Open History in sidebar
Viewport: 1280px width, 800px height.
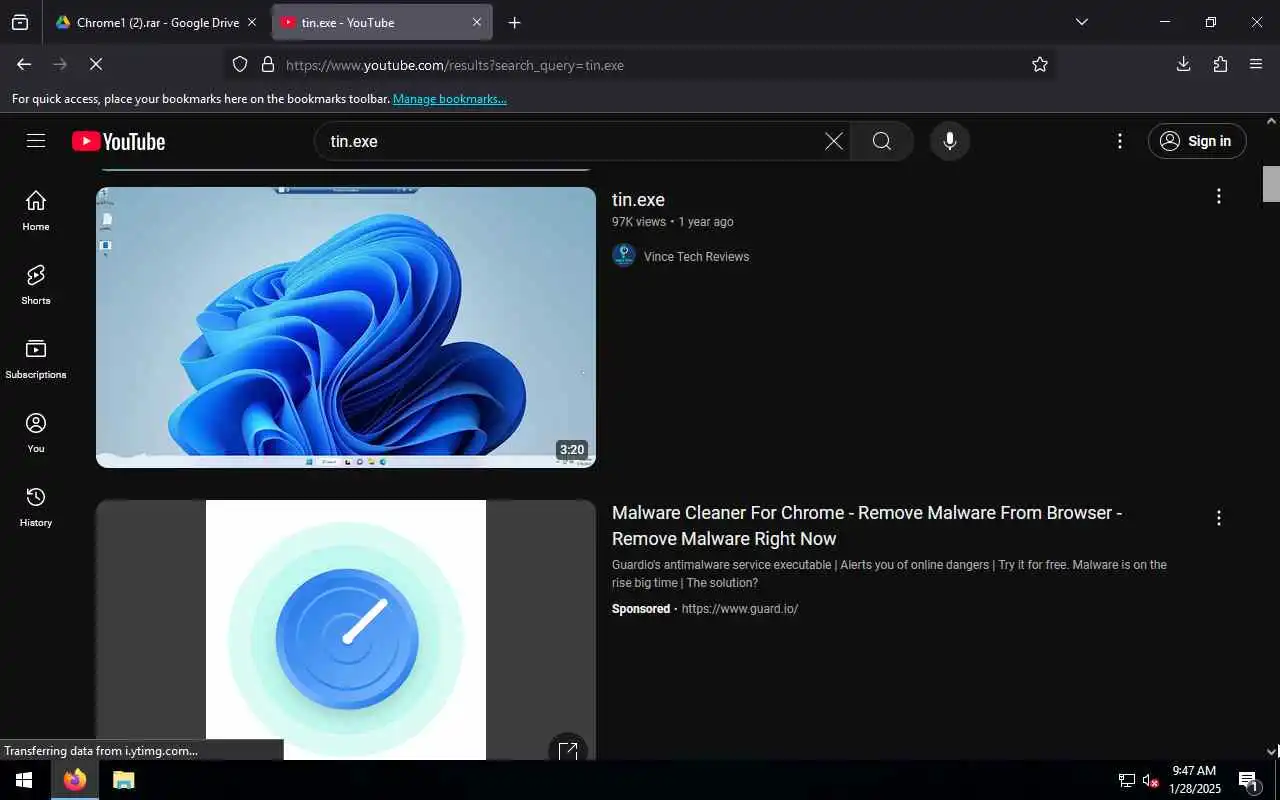click(36, 506)
